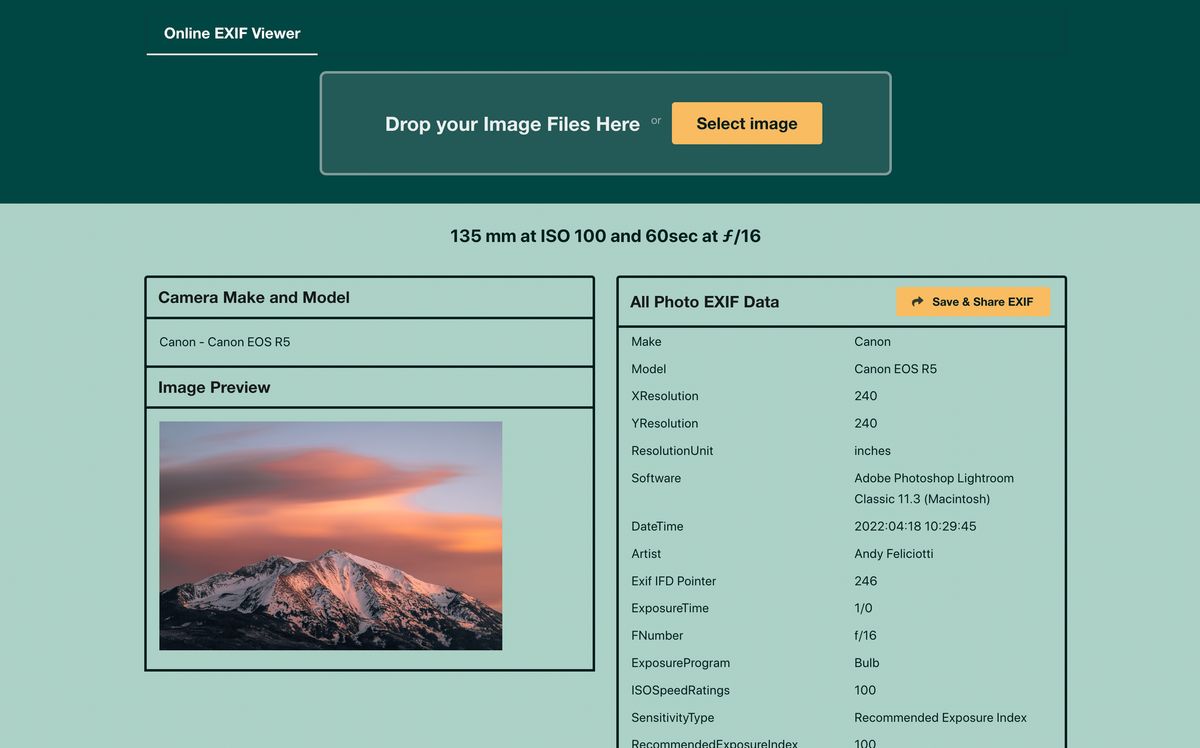
Task: Click the share arrow icon on Save button
Action: point(917,301)
